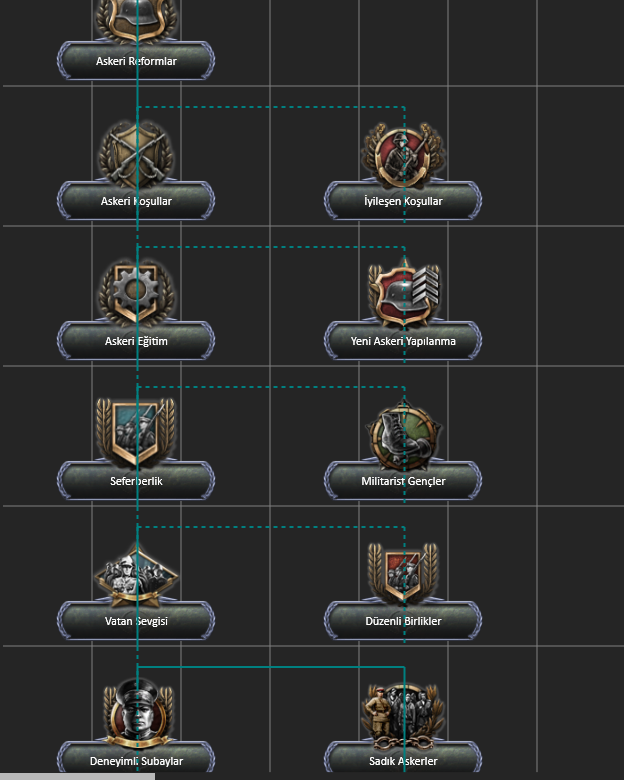624x780 pixels.
Task: Select the Vatan Sevgisi crowd icon
Action: tap(136, 575)
